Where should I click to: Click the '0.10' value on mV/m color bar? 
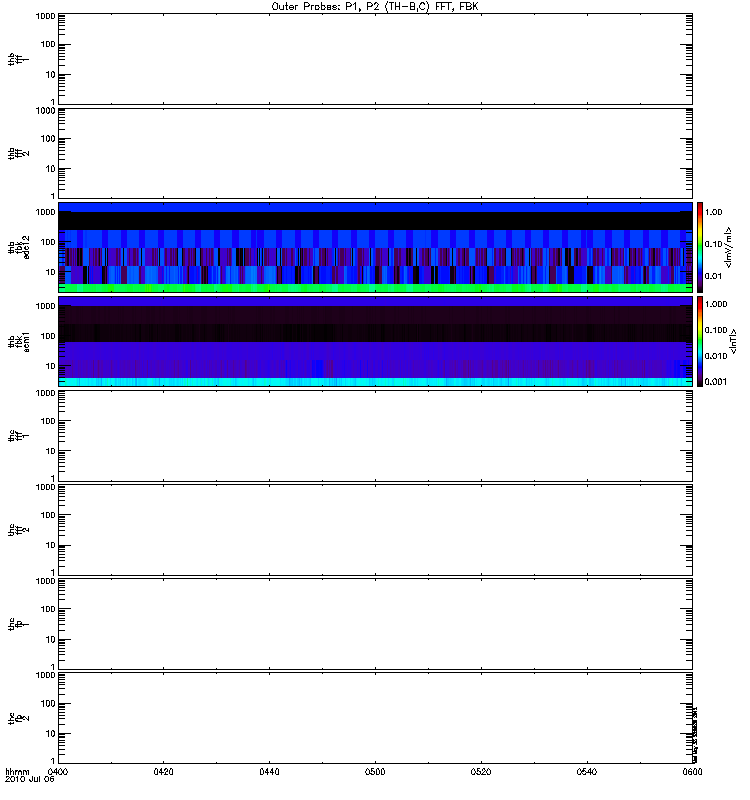[x=714, y=244]
